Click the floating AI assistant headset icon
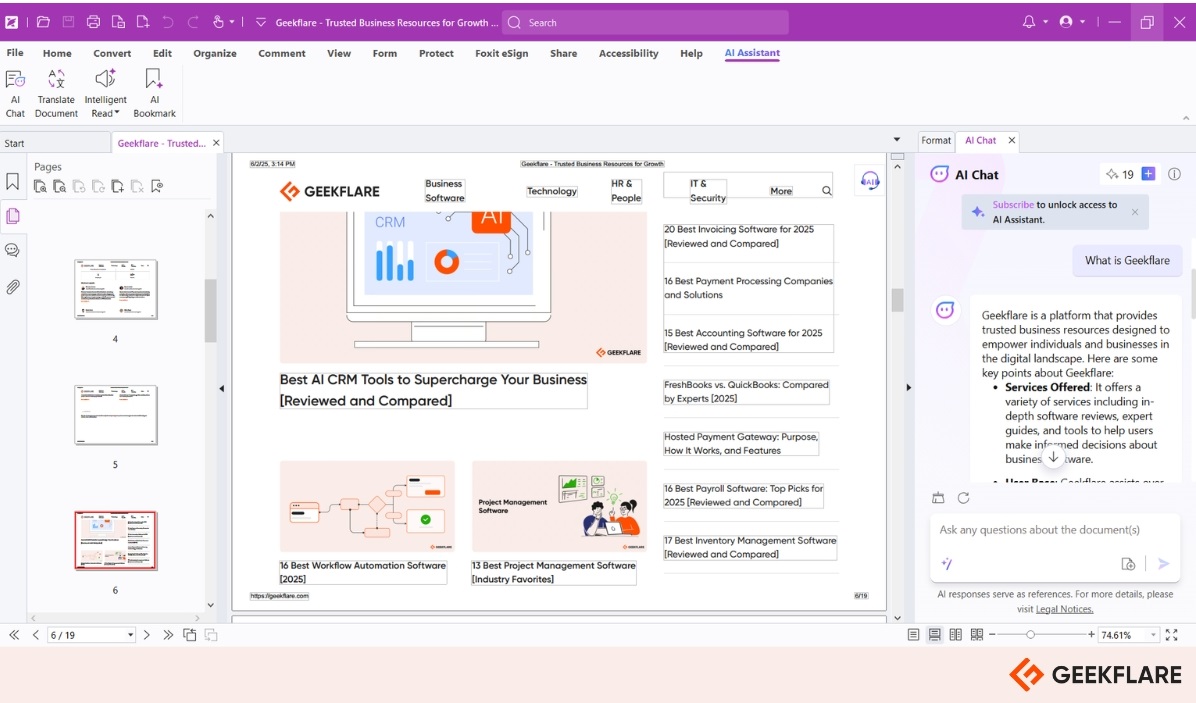 tap(870, 181)
